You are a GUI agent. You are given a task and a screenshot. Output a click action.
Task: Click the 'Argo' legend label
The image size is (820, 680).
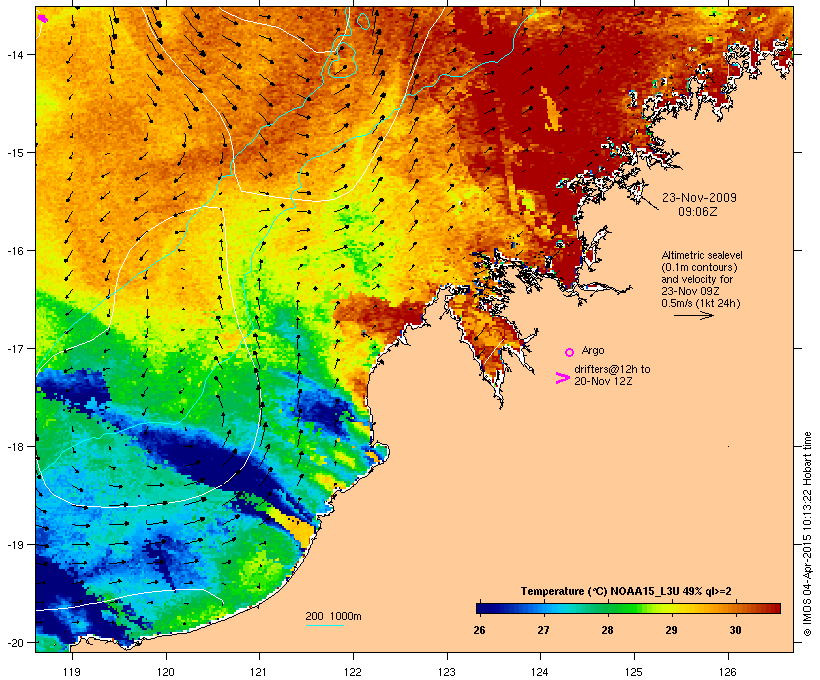coord(593,350)
